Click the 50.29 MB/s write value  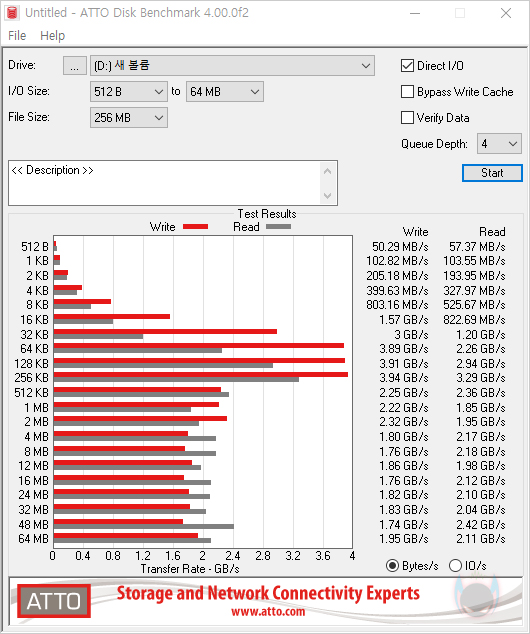click(x=400, y=247)
